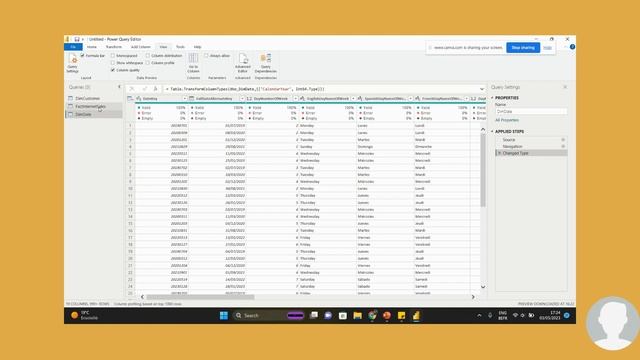Click the Stop sharing button

coord(523,48)
